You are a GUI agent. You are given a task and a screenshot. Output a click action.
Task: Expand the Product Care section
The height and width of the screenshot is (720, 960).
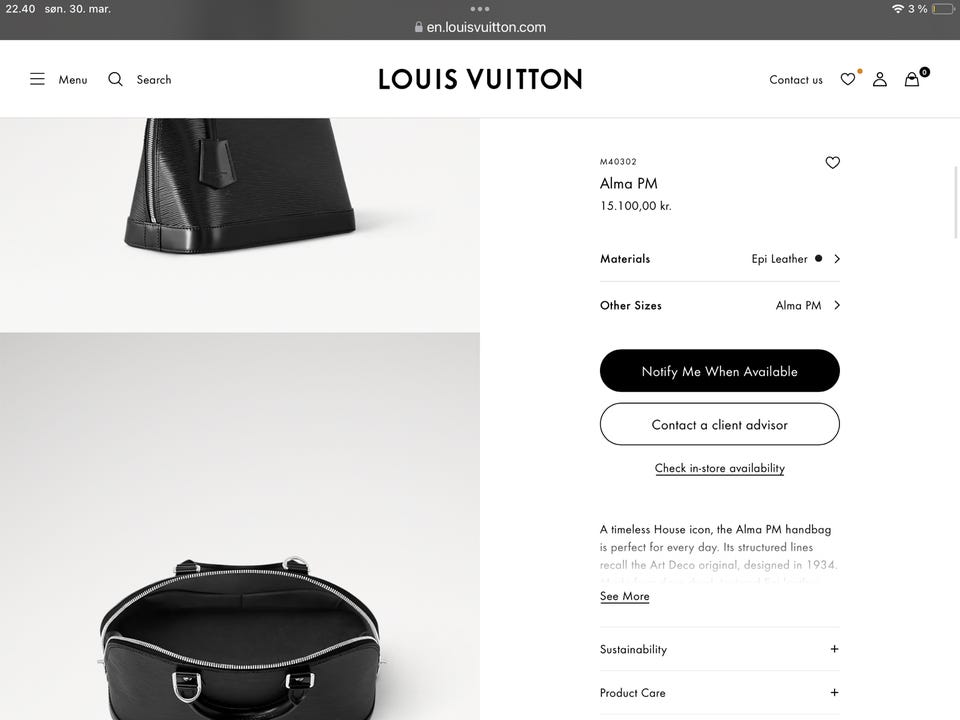[x=720, y=692]
